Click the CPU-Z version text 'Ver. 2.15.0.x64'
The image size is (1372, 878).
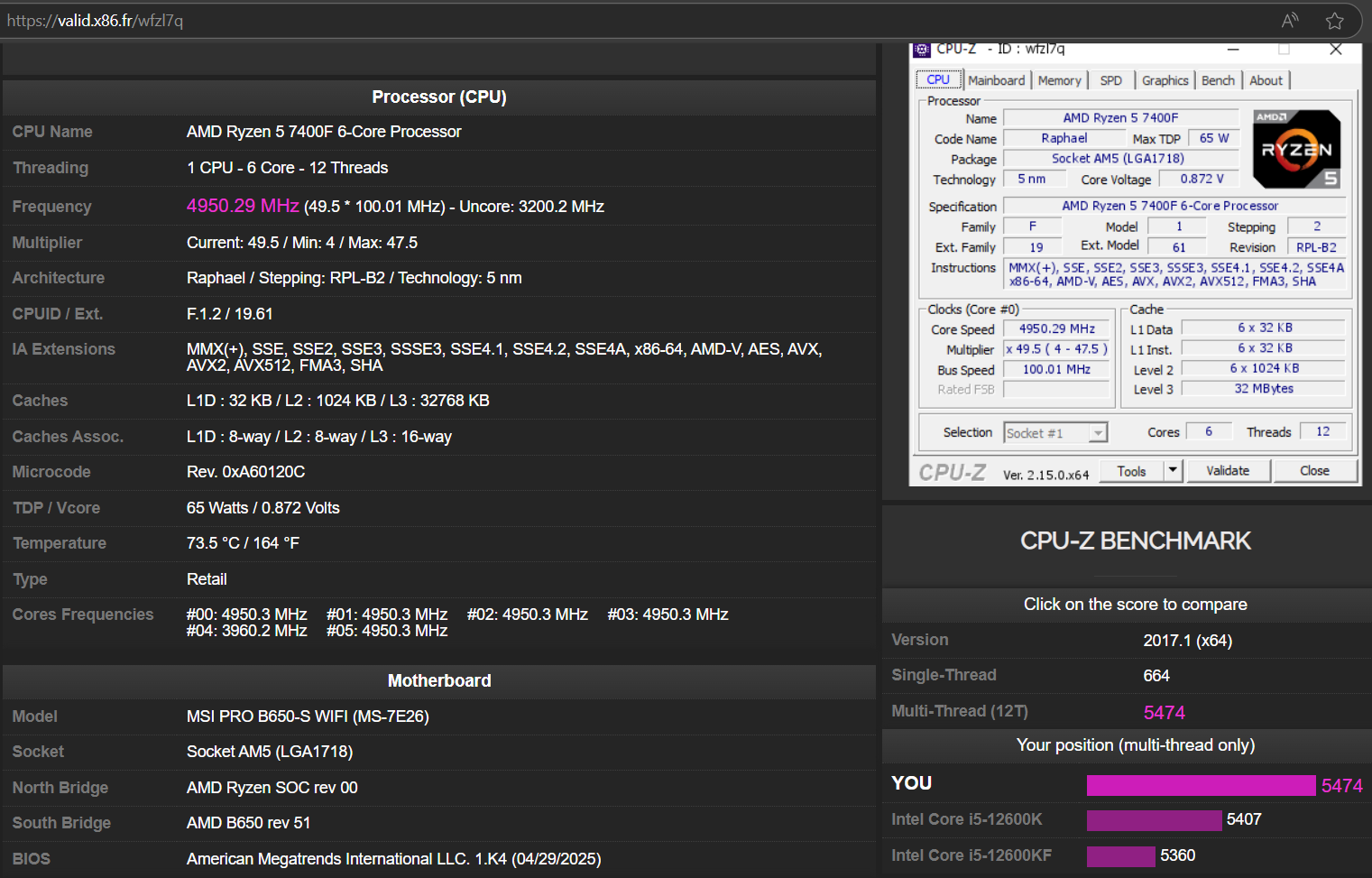(x=1045, y=475)
